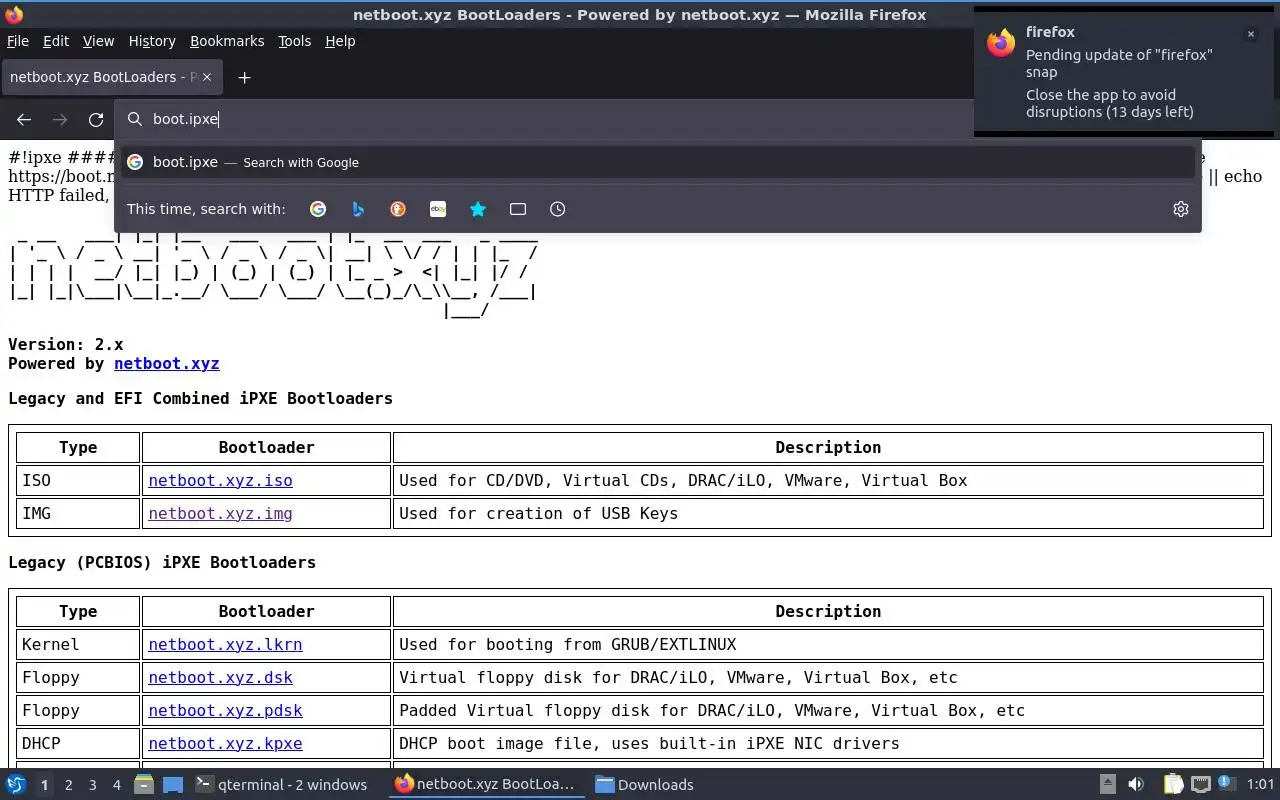Download netboot.xyz.kpxe link
1280x800 pixels.
click(225, 743)
